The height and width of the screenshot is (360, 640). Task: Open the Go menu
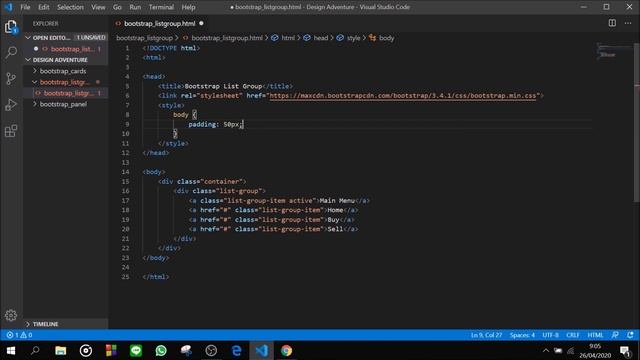pyautogui.click(x=117, y=7)
